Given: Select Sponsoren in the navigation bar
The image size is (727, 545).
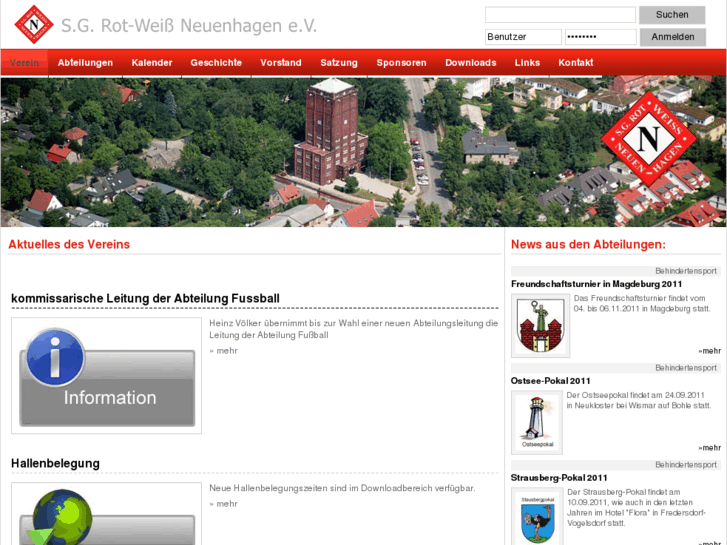Looking at the screenshot, I should click(401, 62).
